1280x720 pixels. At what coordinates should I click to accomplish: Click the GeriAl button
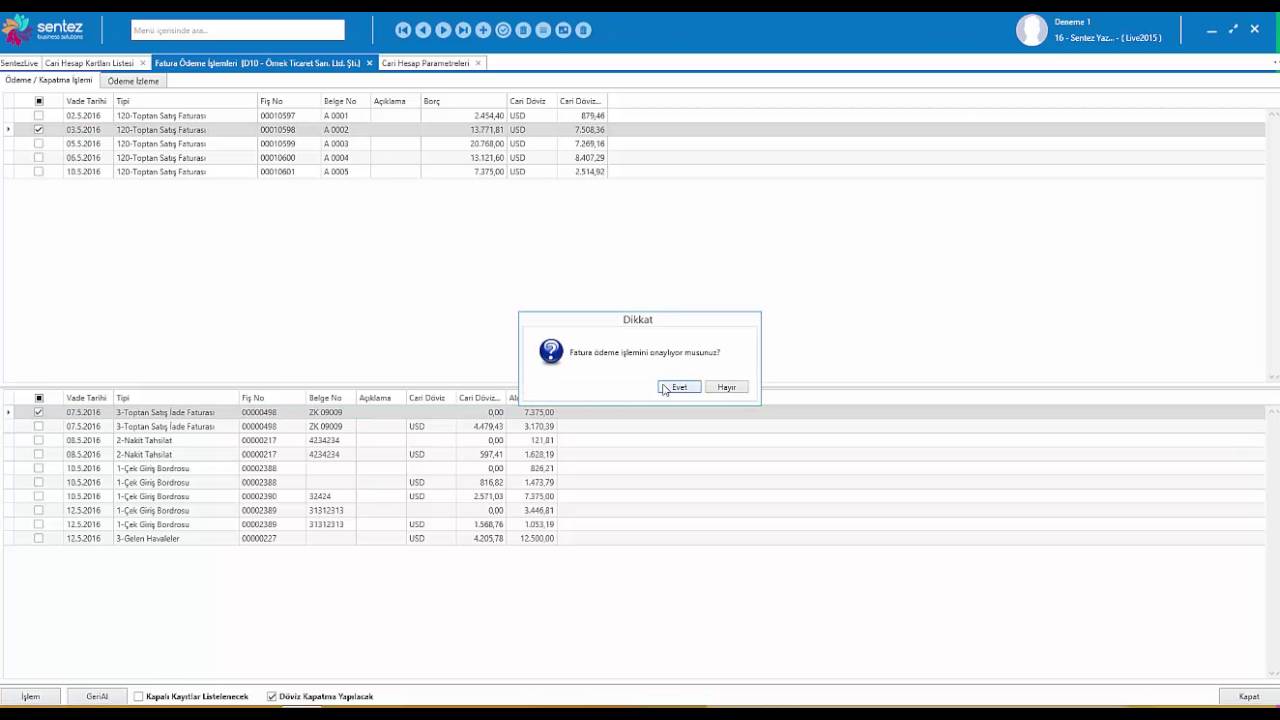click(x=97, y=696)
